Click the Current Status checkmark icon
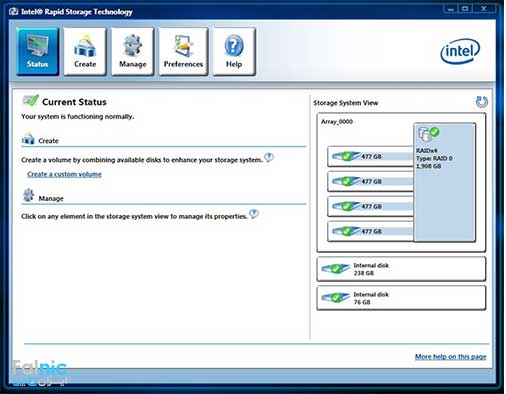Viewport: 506px width, 394px height. click(30, 100)
